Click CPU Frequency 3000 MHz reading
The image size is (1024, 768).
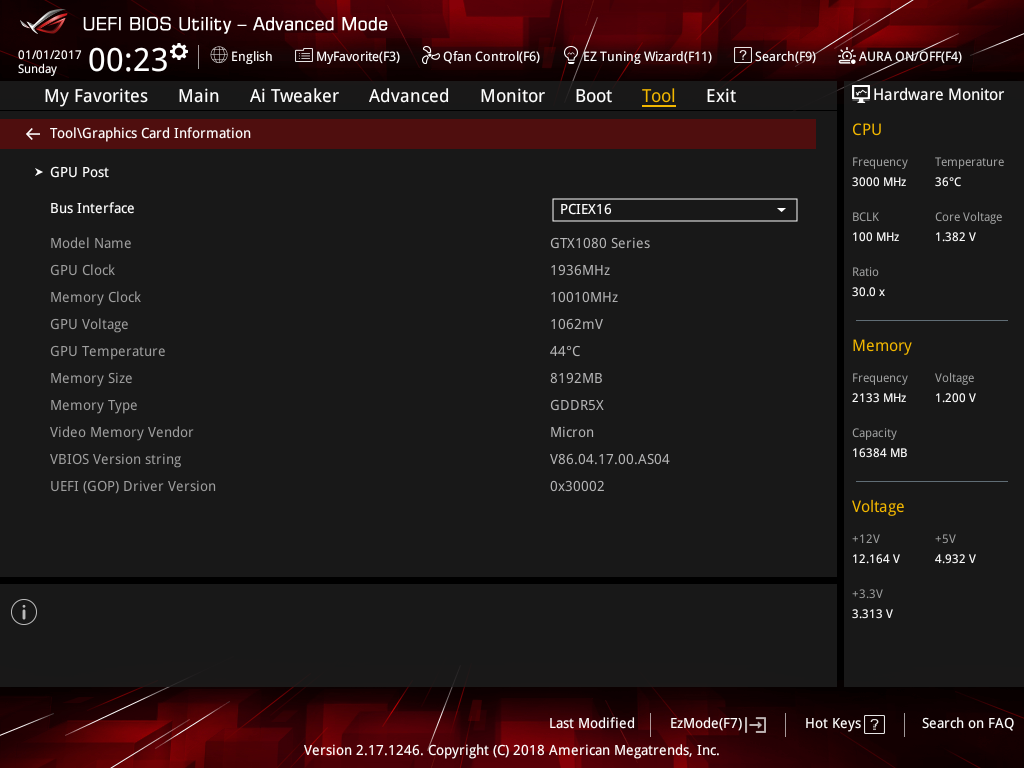click(x=879, y=182)
